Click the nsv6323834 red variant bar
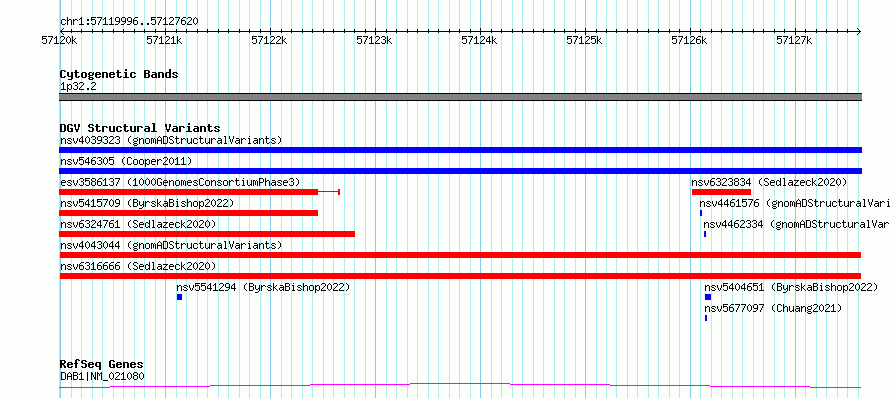The image size is (890, 398). tap(721, 192)
